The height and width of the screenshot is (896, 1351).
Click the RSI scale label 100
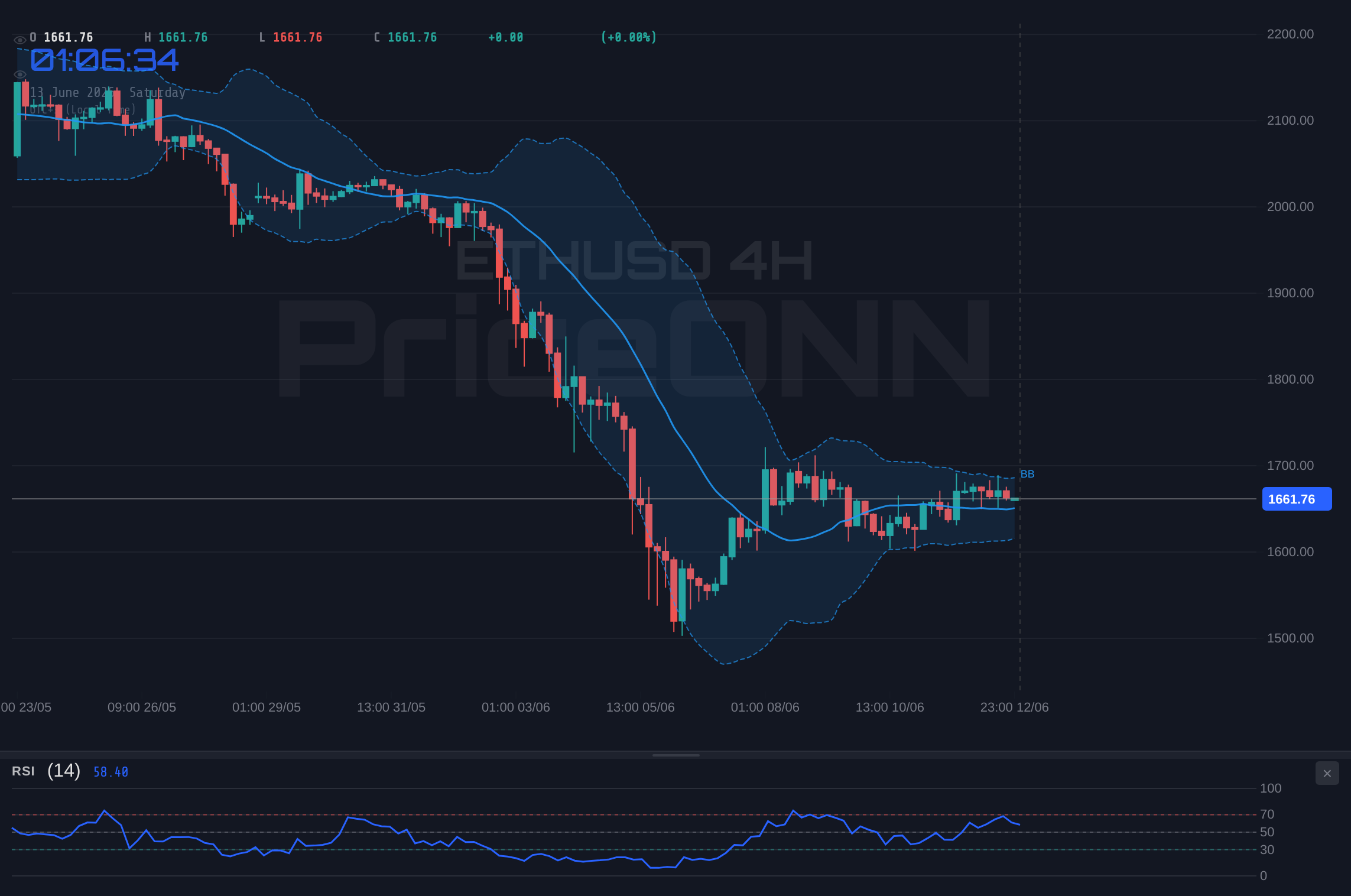[x=1271, y=788]
